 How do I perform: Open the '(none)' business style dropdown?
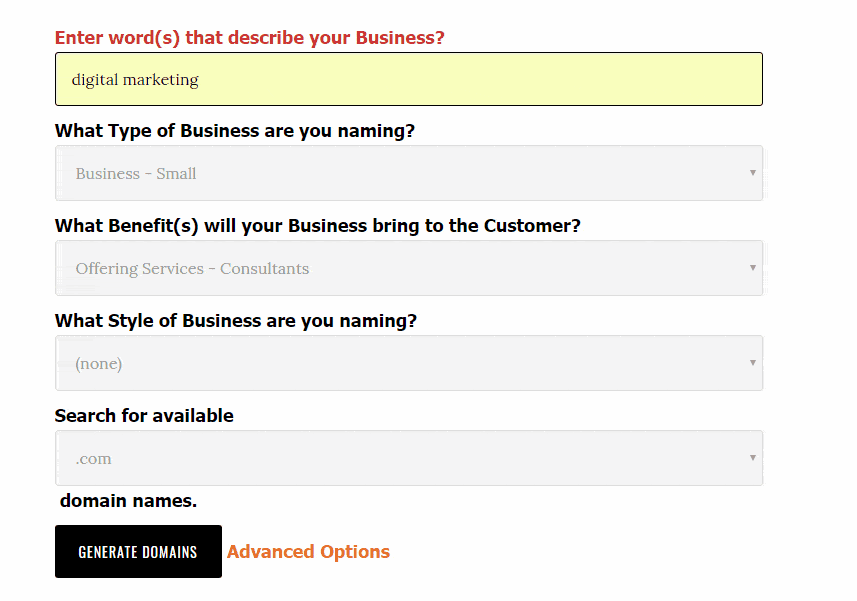400,363
